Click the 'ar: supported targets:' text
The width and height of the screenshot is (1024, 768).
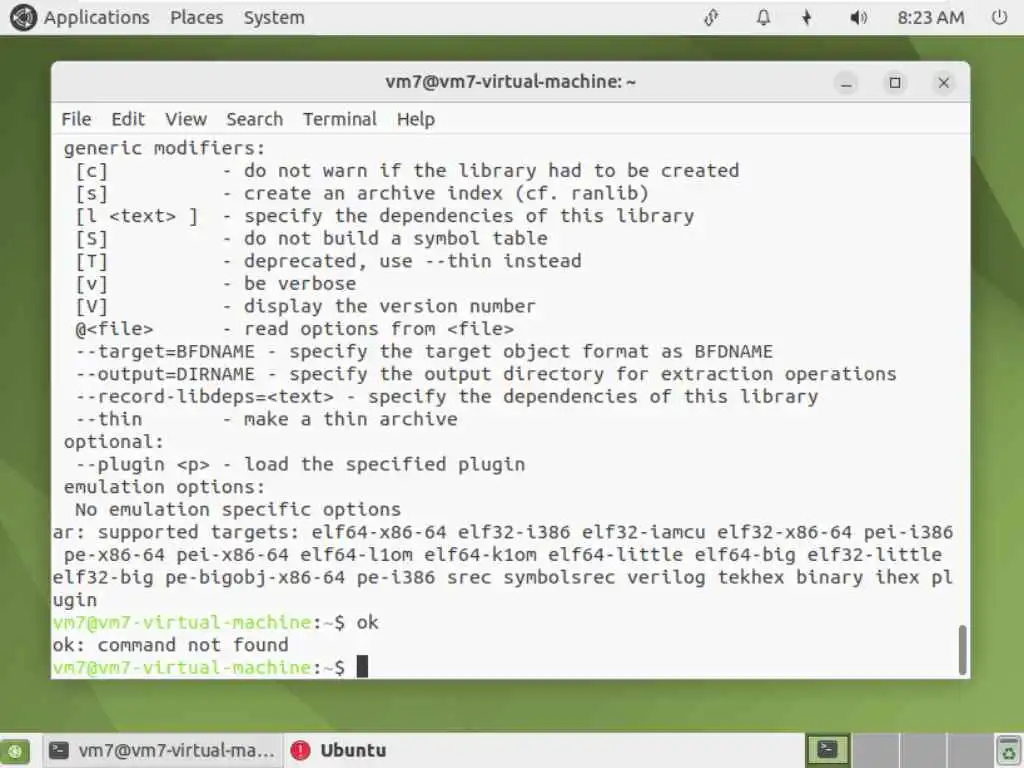(176, 532)
